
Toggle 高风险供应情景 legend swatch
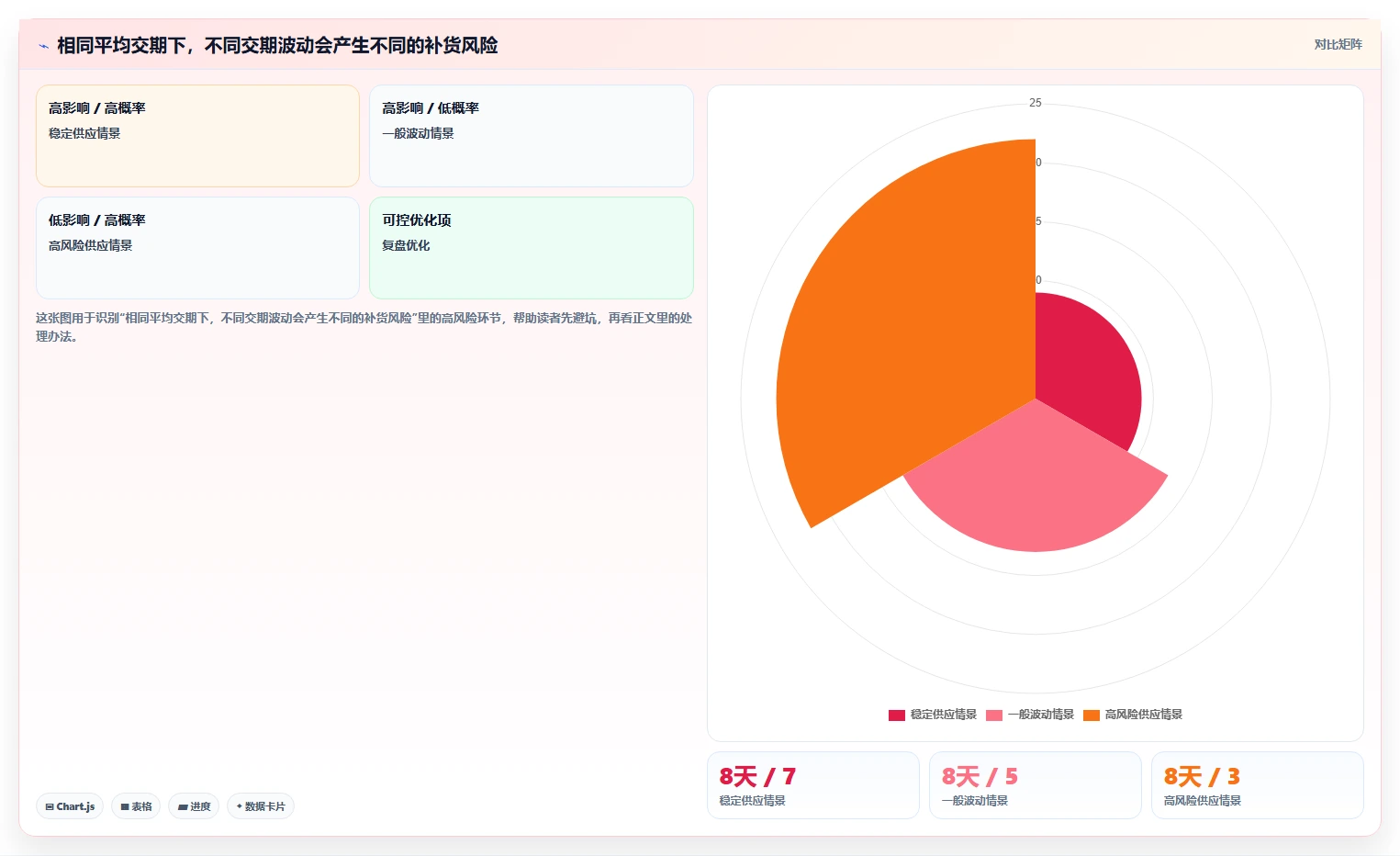coord(1091,715)
